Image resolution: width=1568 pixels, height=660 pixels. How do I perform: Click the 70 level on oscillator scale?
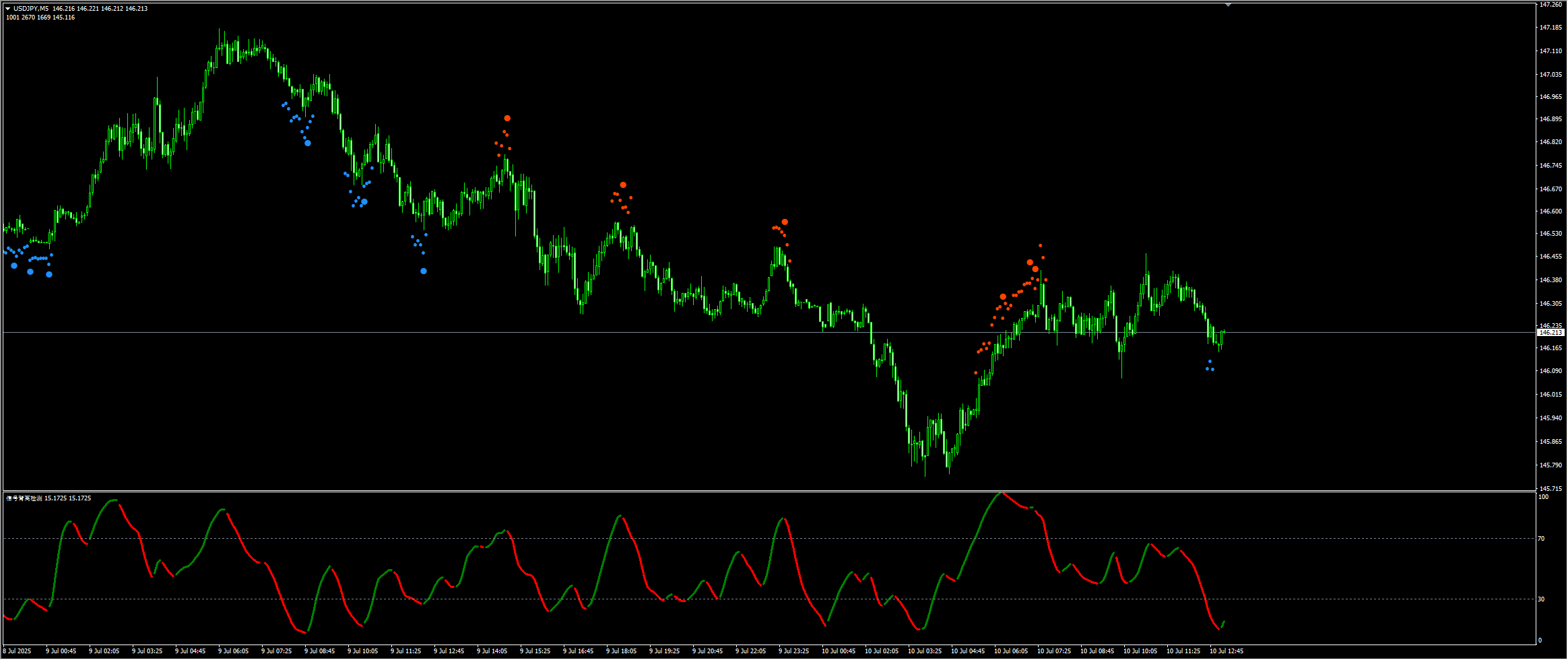pos(1541,539)
